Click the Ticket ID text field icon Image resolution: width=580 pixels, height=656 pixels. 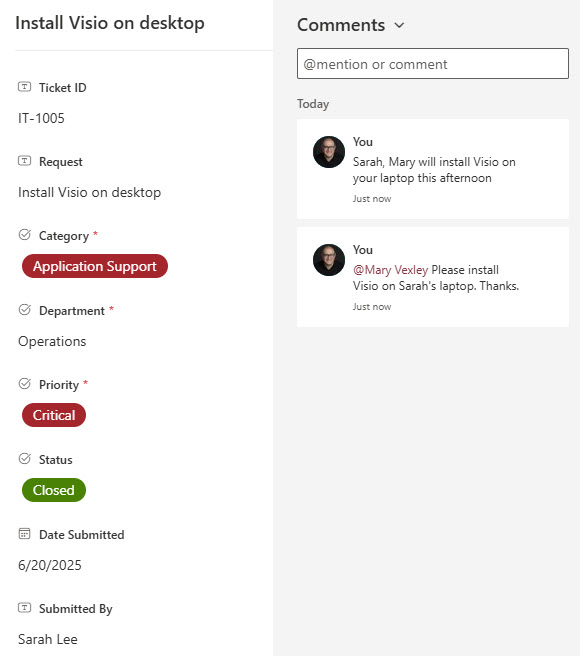(x=24, y=87)
